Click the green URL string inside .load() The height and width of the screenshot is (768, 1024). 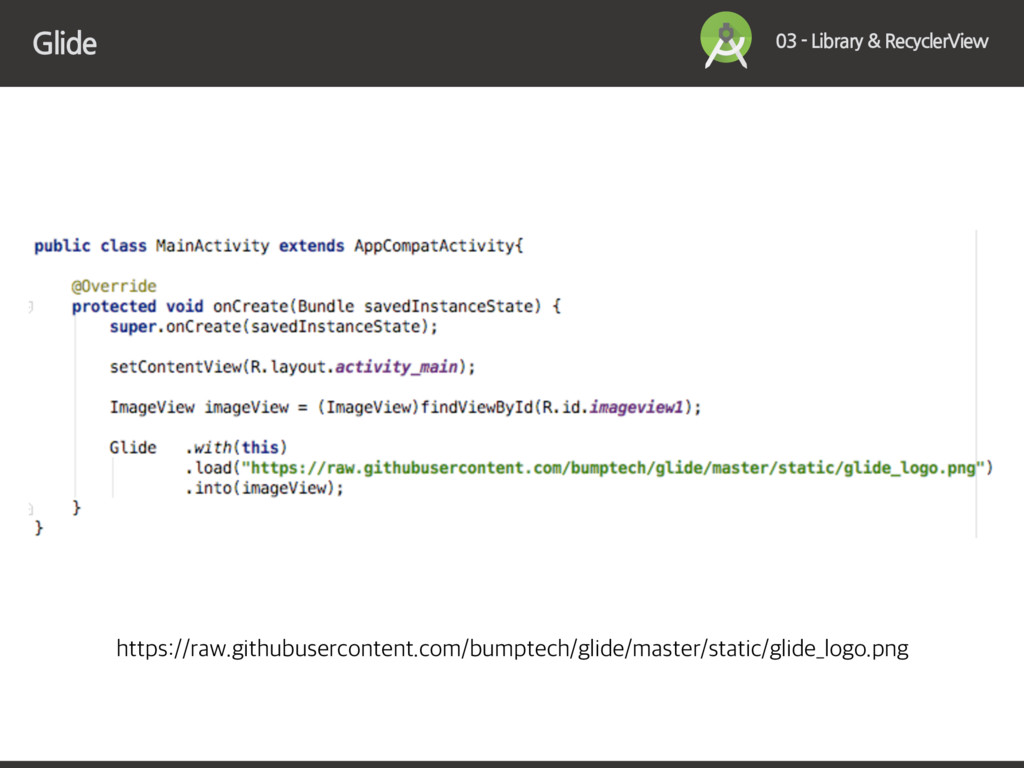[x=613, y=468]
